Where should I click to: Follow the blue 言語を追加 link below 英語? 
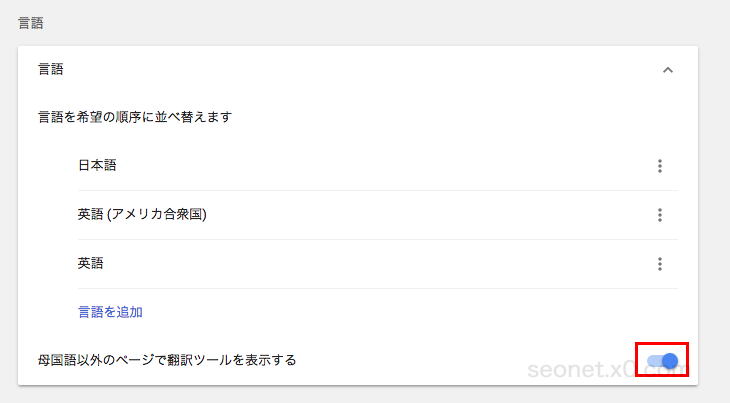click(x=110, y=312)
